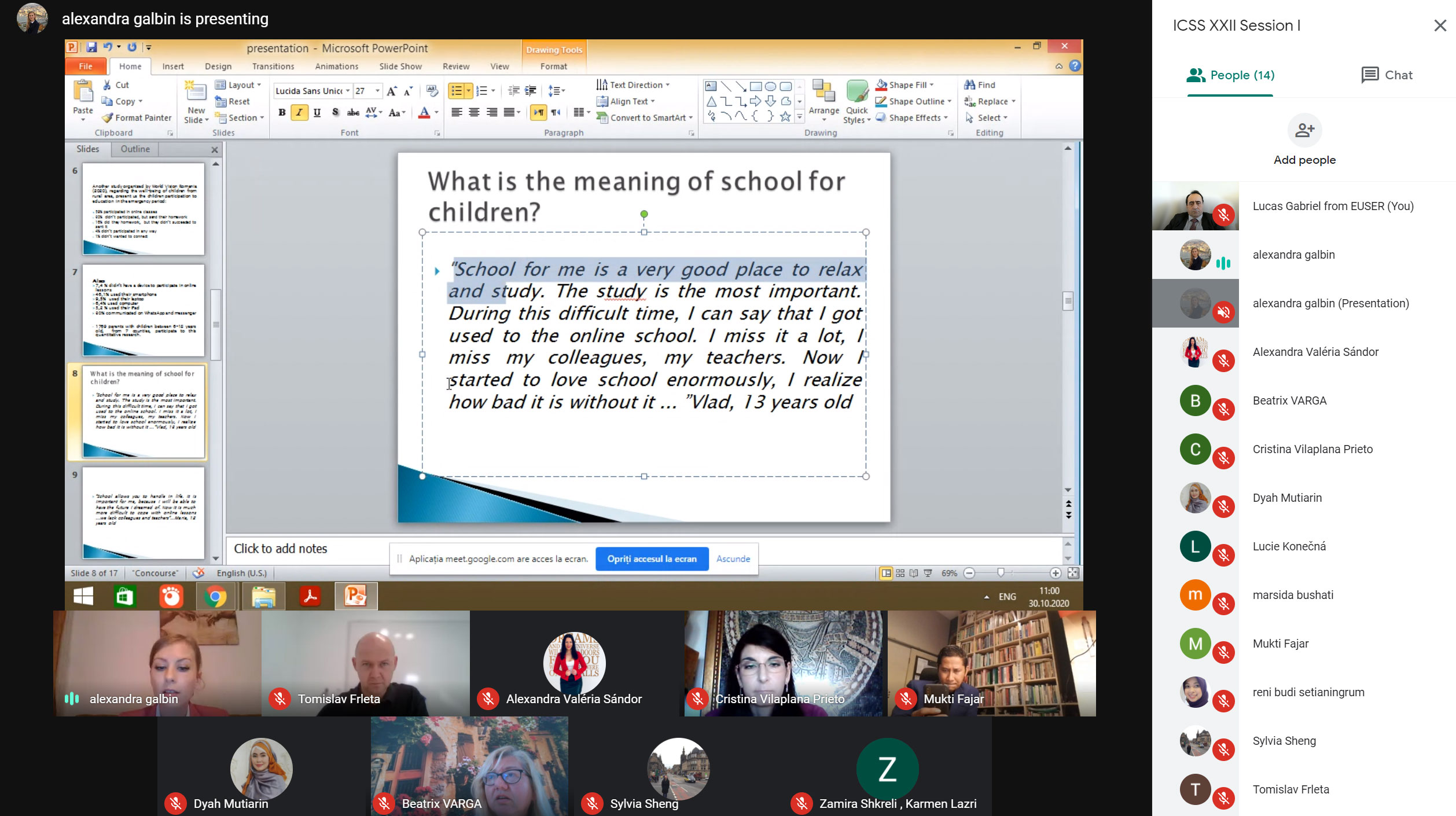Toggle bold formatting in the Font group
Screen dimensions: 1456x816
[282, 112]
